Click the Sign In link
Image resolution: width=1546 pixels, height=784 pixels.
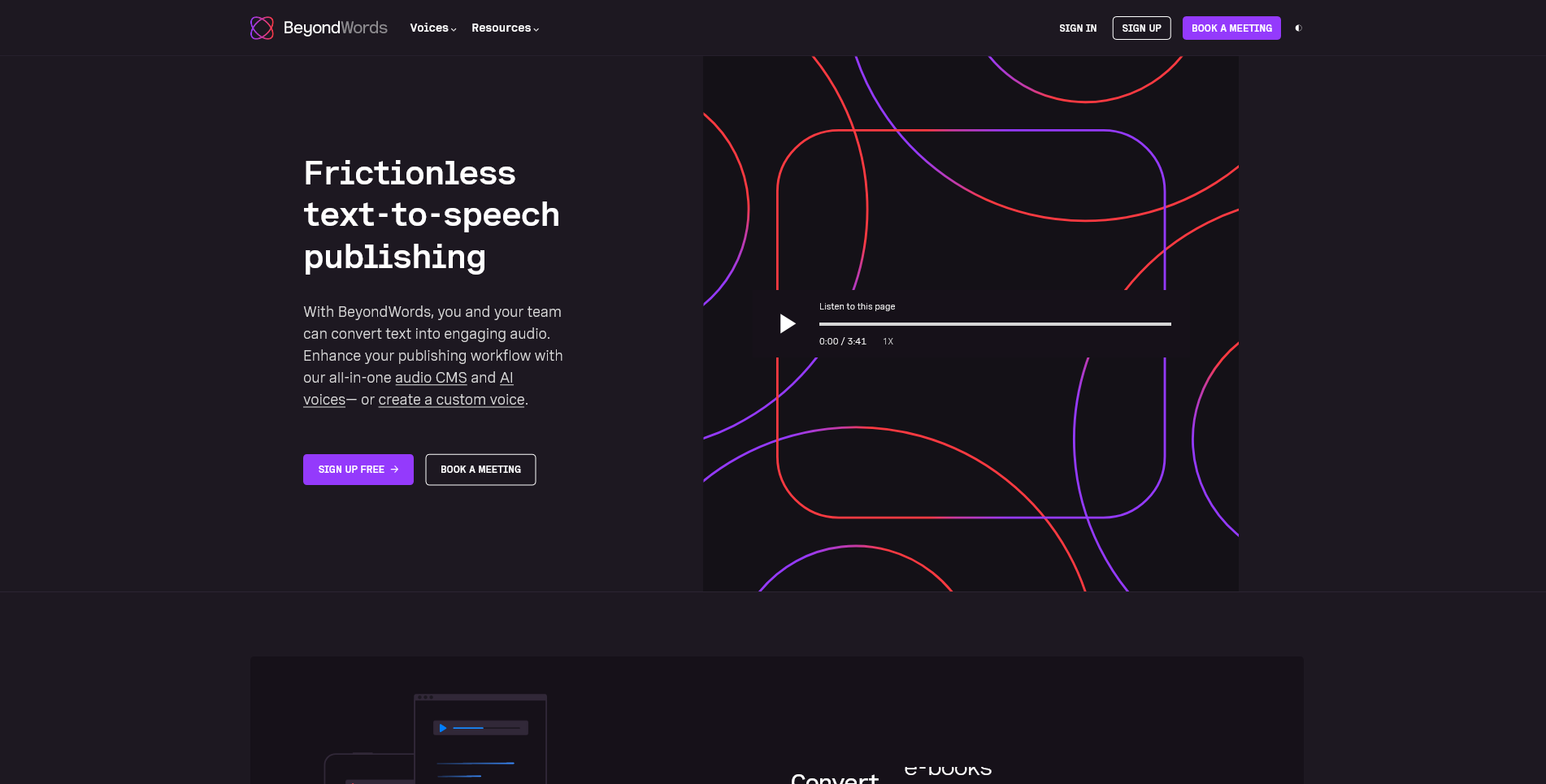point(1077,28)
